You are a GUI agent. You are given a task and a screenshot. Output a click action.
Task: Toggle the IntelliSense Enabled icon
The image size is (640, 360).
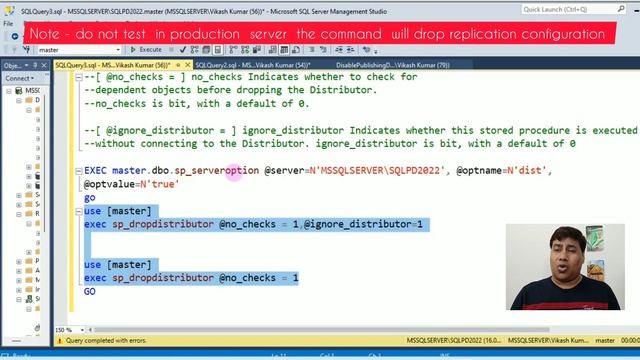[x=218, y=50]
